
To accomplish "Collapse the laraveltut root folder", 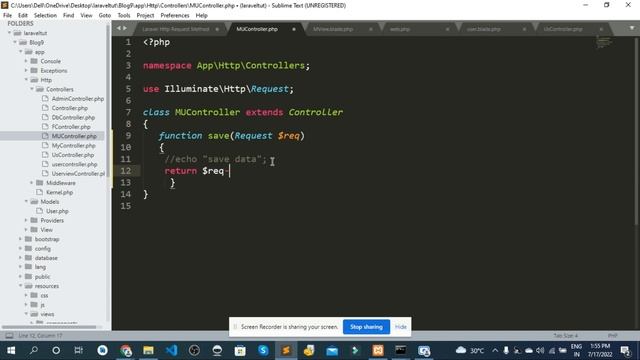I will pyautogui.click(x=9, y=33).
